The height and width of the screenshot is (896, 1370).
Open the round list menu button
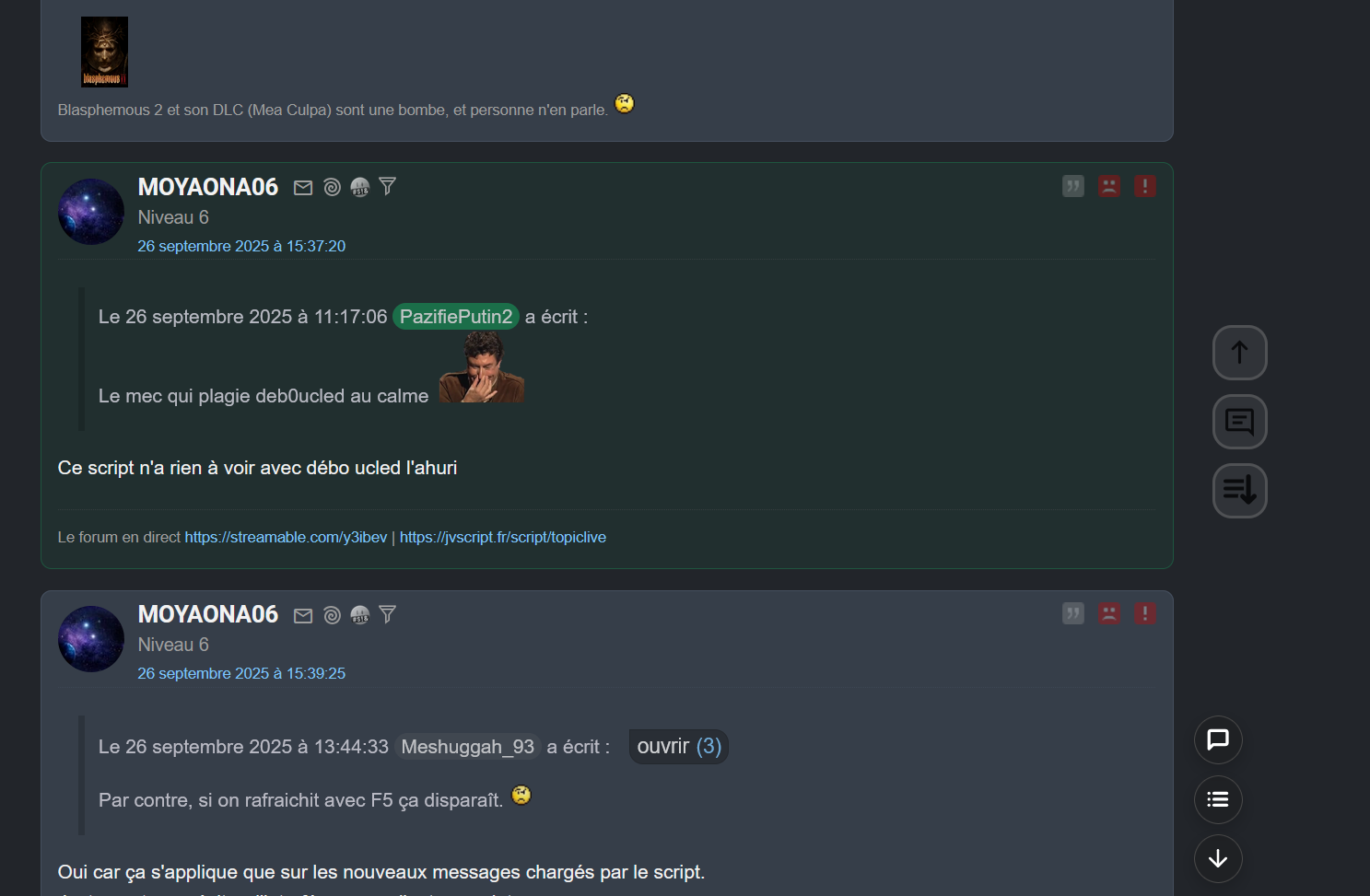(x=1218, y=799)
